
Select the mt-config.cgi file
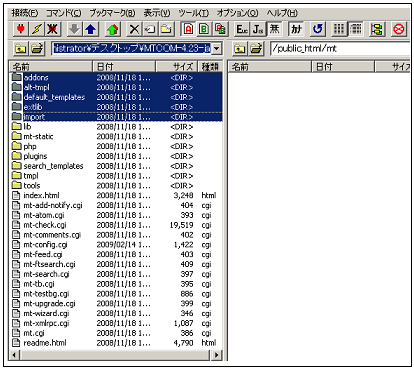click(x=116, y=245)
